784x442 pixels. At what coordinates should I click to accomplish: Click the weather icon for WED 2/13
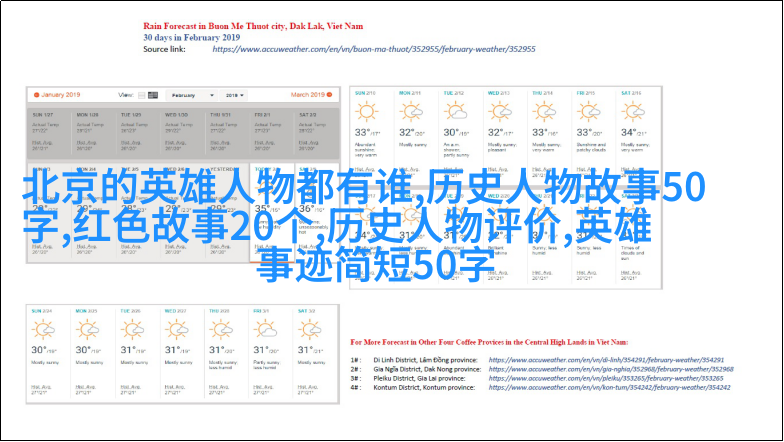500,112
